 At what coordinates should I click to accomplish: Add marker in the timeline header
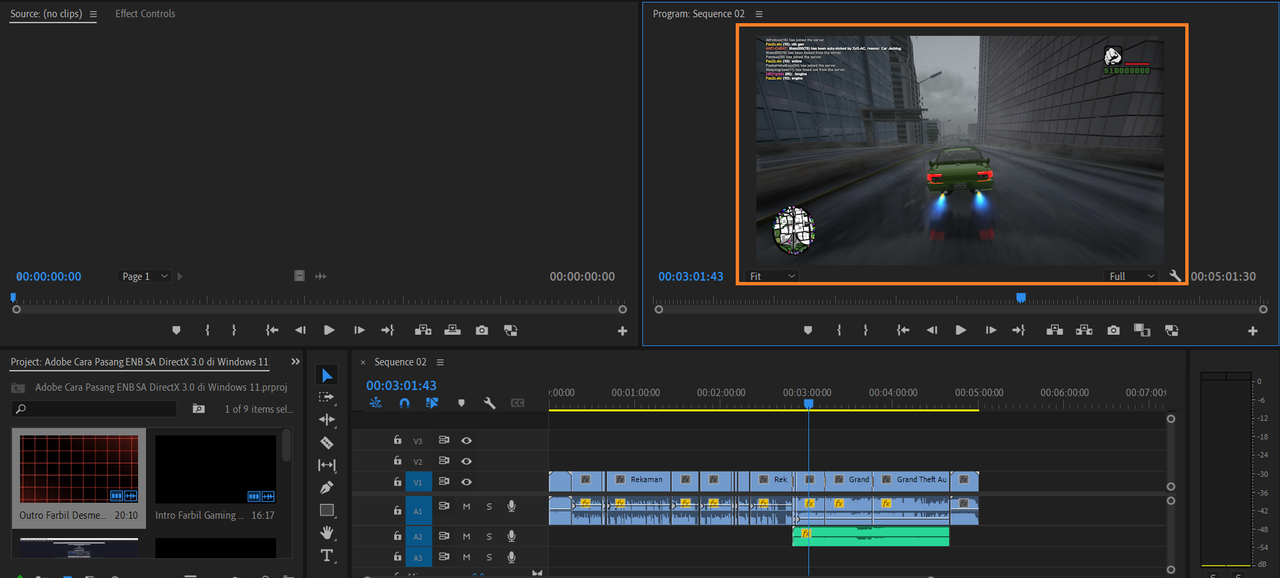click(461, 403)
